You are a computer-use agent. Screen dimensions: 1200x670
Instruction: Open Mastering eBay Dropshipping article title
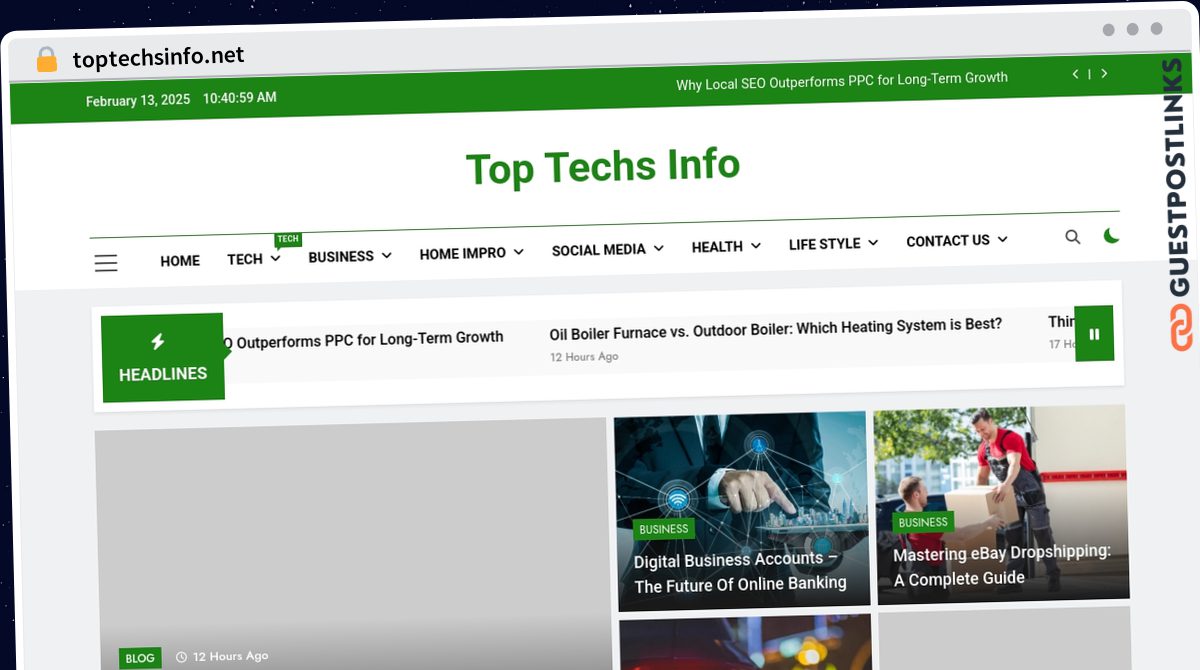point(1002,565)
